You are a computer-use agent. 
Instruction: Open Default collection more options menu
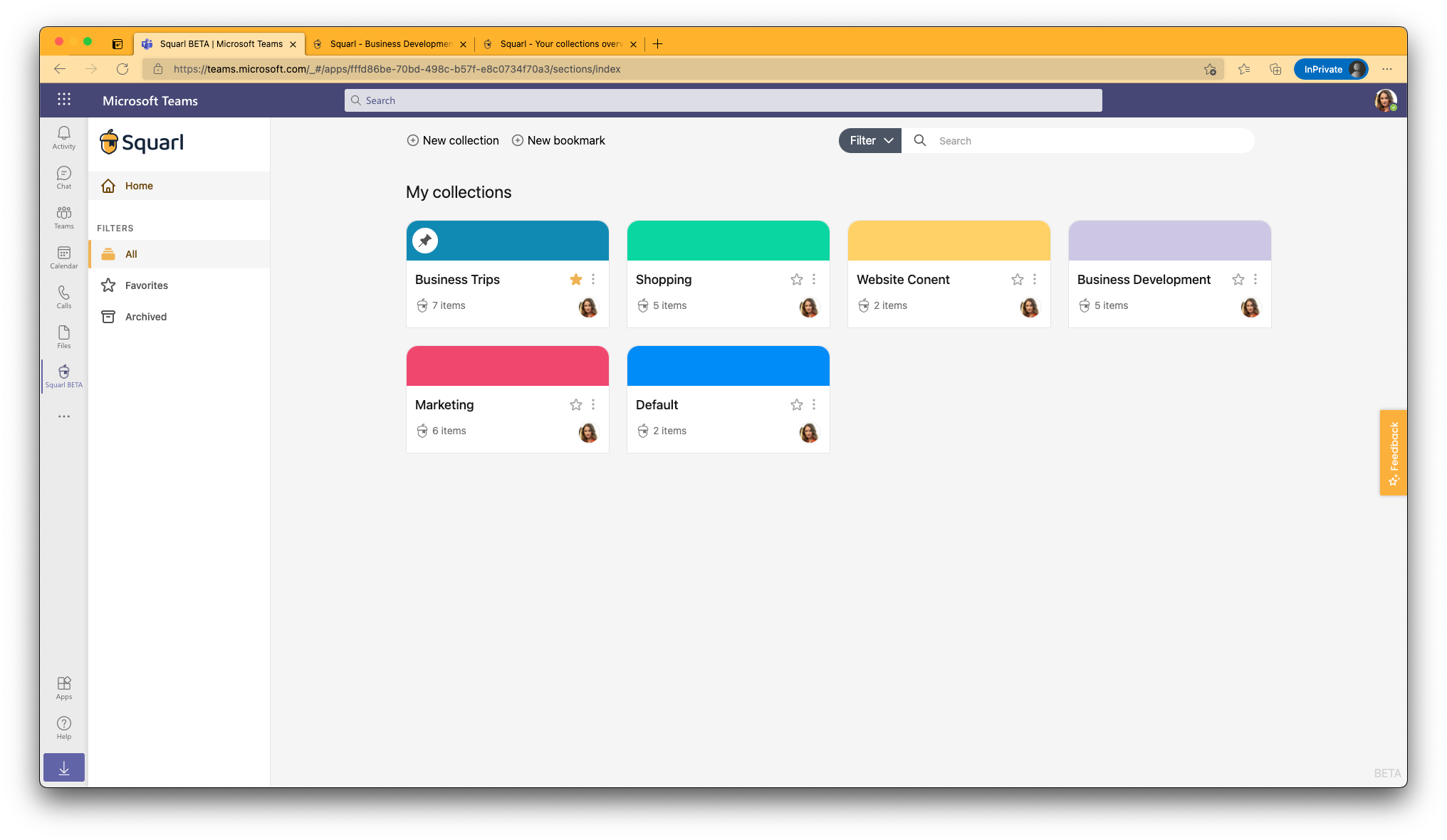[x=814, y=405]
